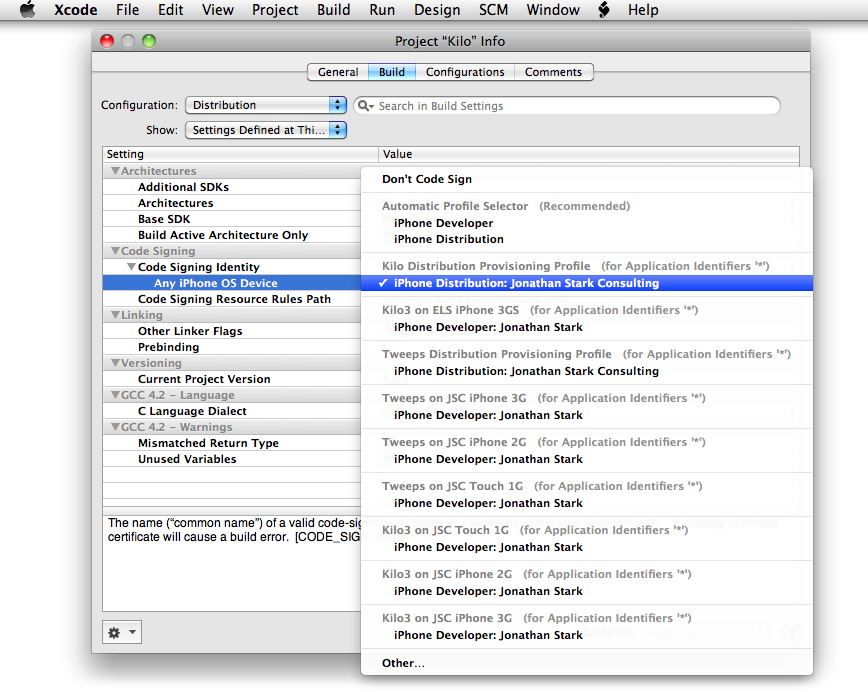Click the magnifier icon in search field
868x692 pixels.
(x=366, y=106)
